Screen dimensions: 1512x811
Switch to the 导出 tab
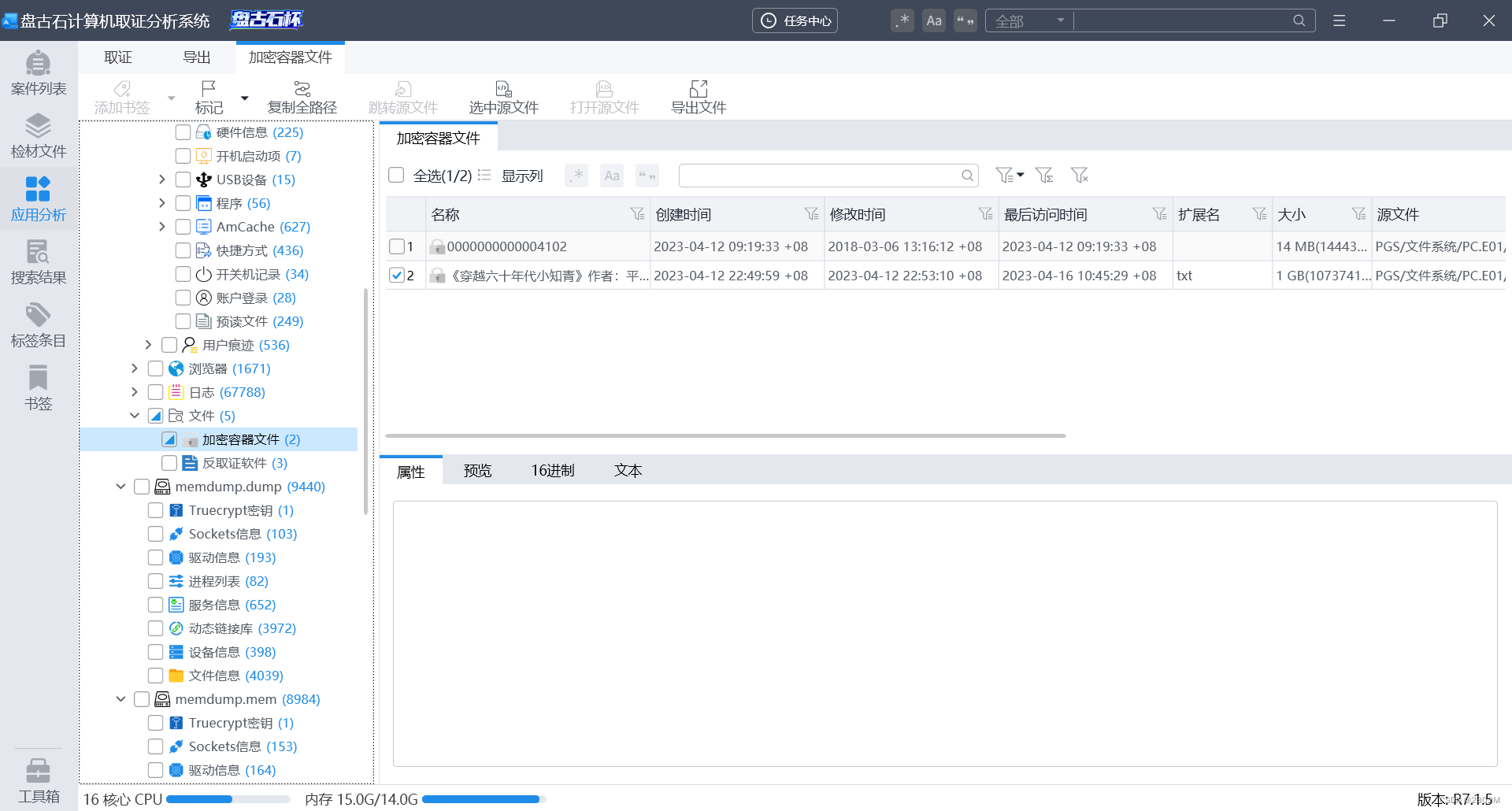pyautogui.click(x=197, y=57)
